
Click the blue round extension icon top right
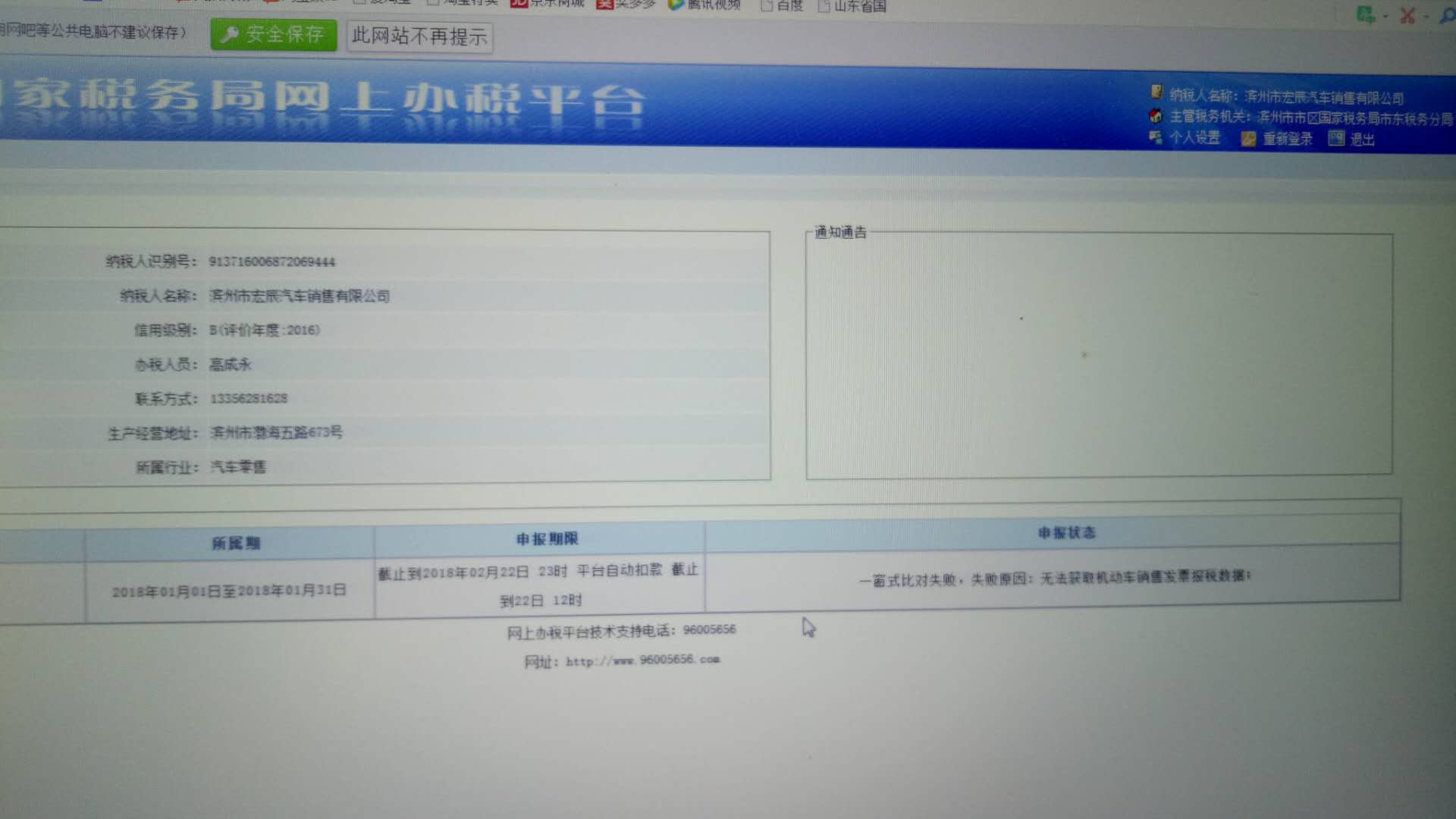click(1450, 15)
